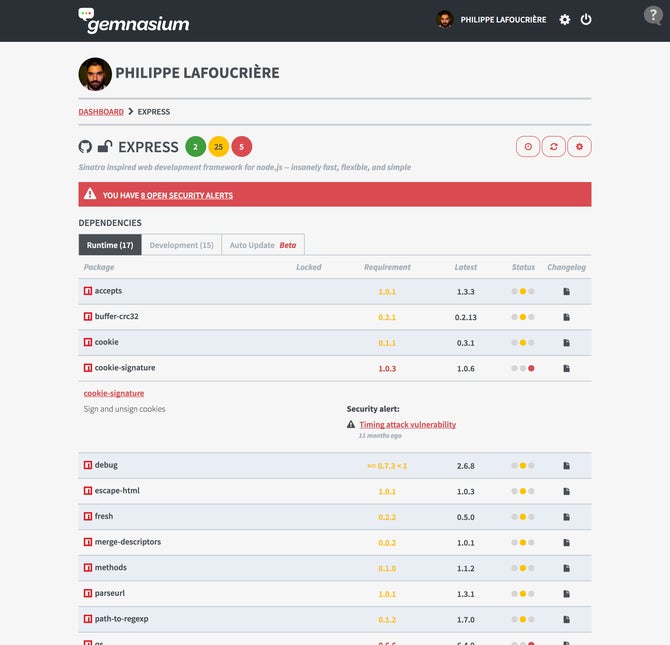Open the cookie-signature detail link
The height and width of the screenshot is (645, 670).
tap(114, 393)
